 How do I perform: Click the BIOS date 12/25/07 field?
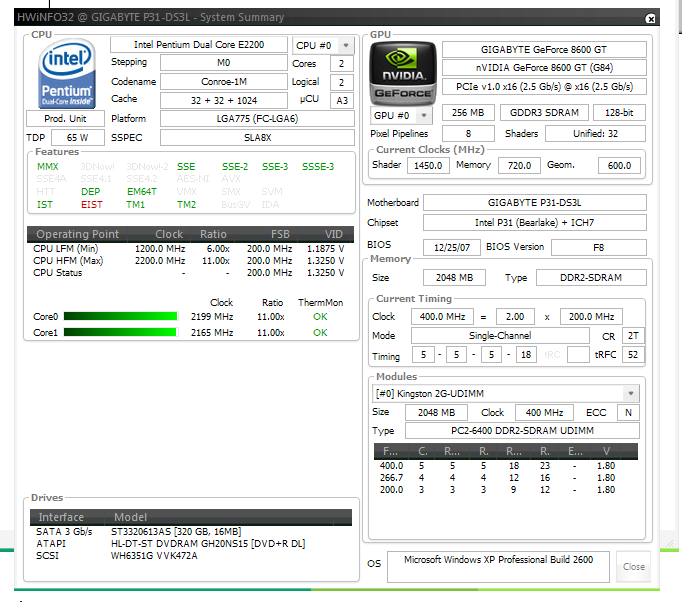tap(452, 247)
